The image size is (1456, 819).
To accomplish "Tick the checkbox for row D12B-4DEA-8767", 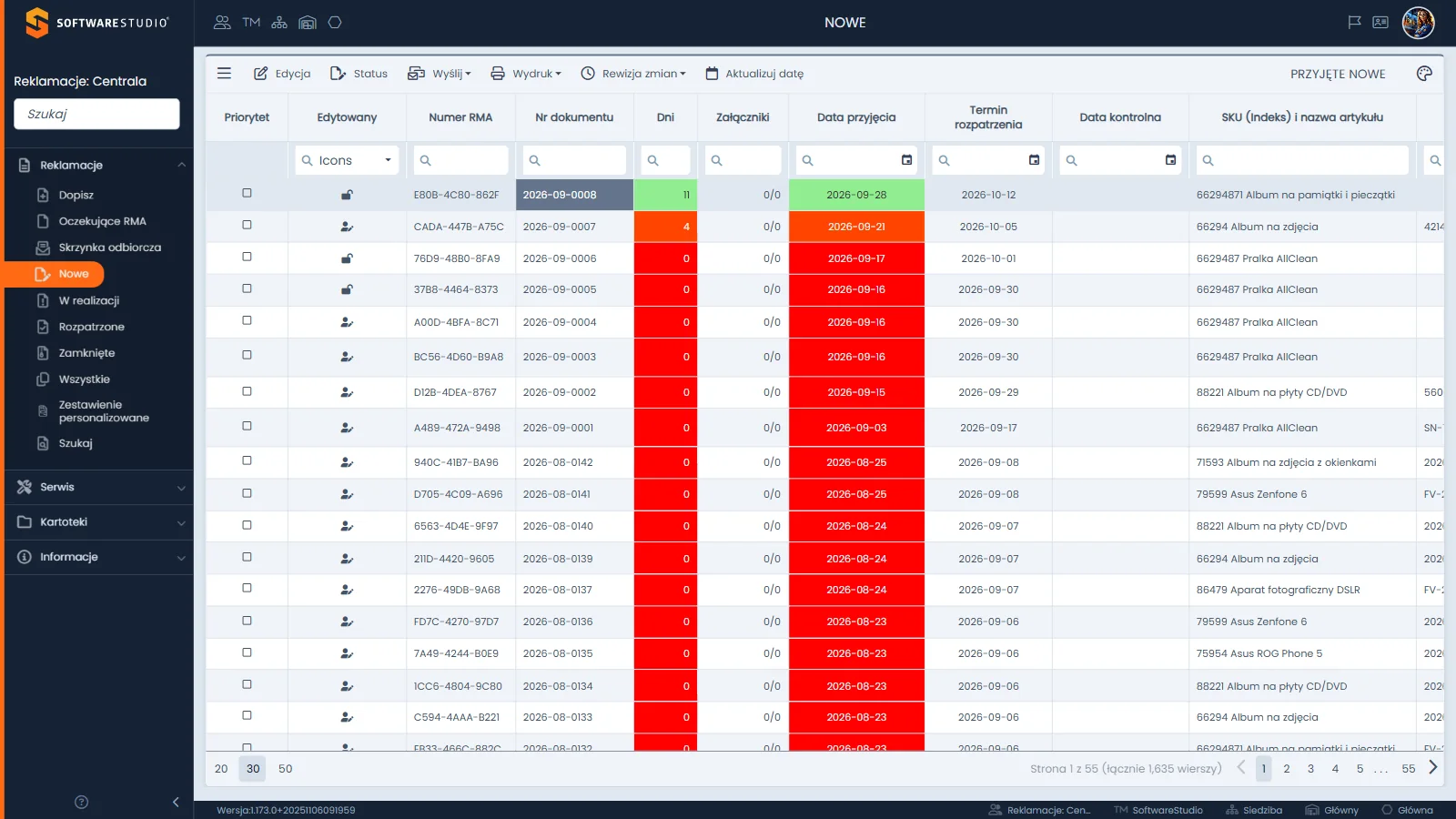I will pos(247,391).
